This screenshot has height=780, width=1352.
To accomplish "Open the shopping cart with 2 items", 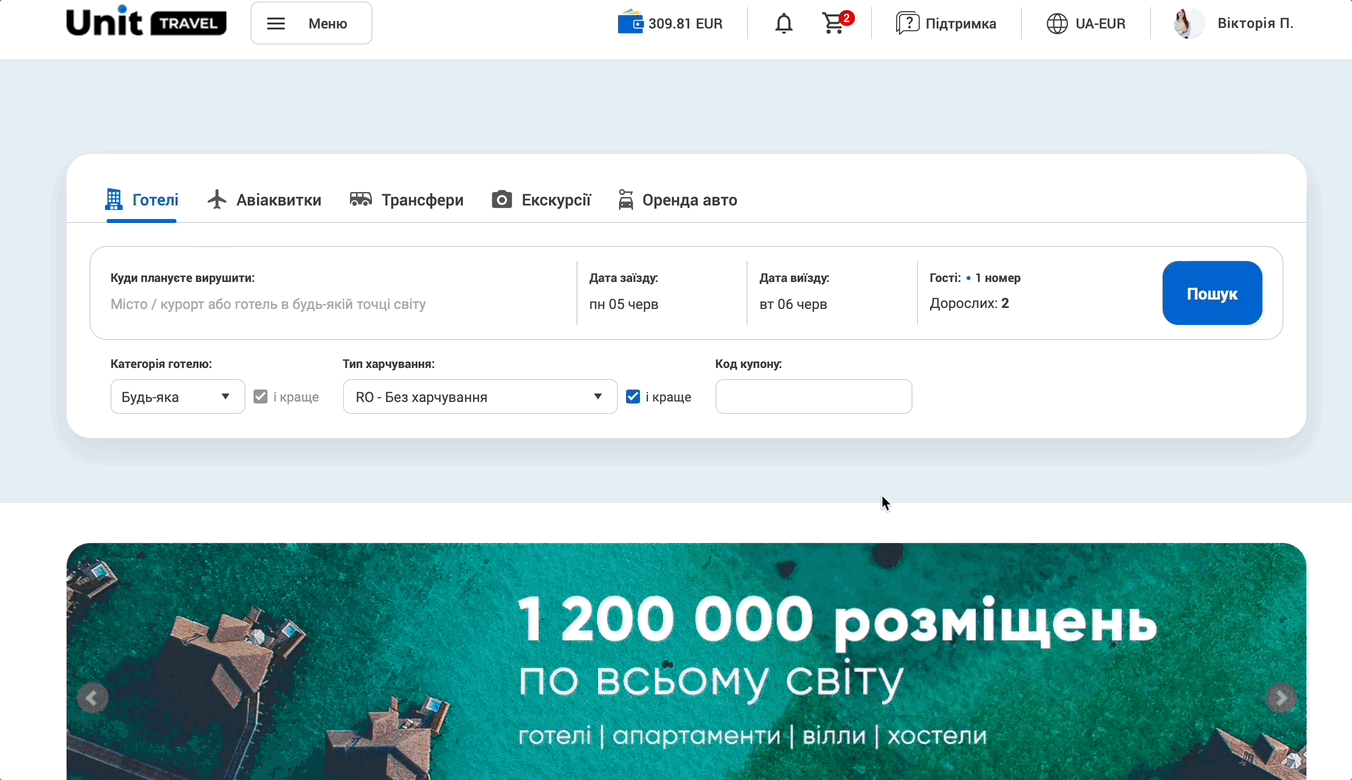I will [834, 23].
